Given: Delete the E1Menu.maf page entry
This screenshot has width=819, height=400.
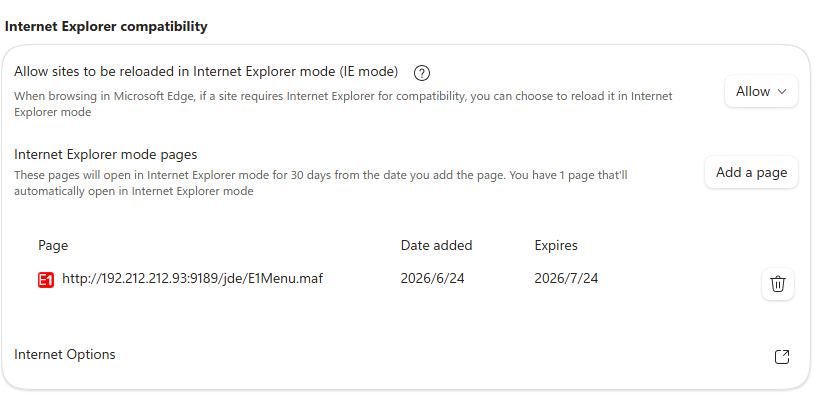Looking at the screenshot, I should point(778,284).
